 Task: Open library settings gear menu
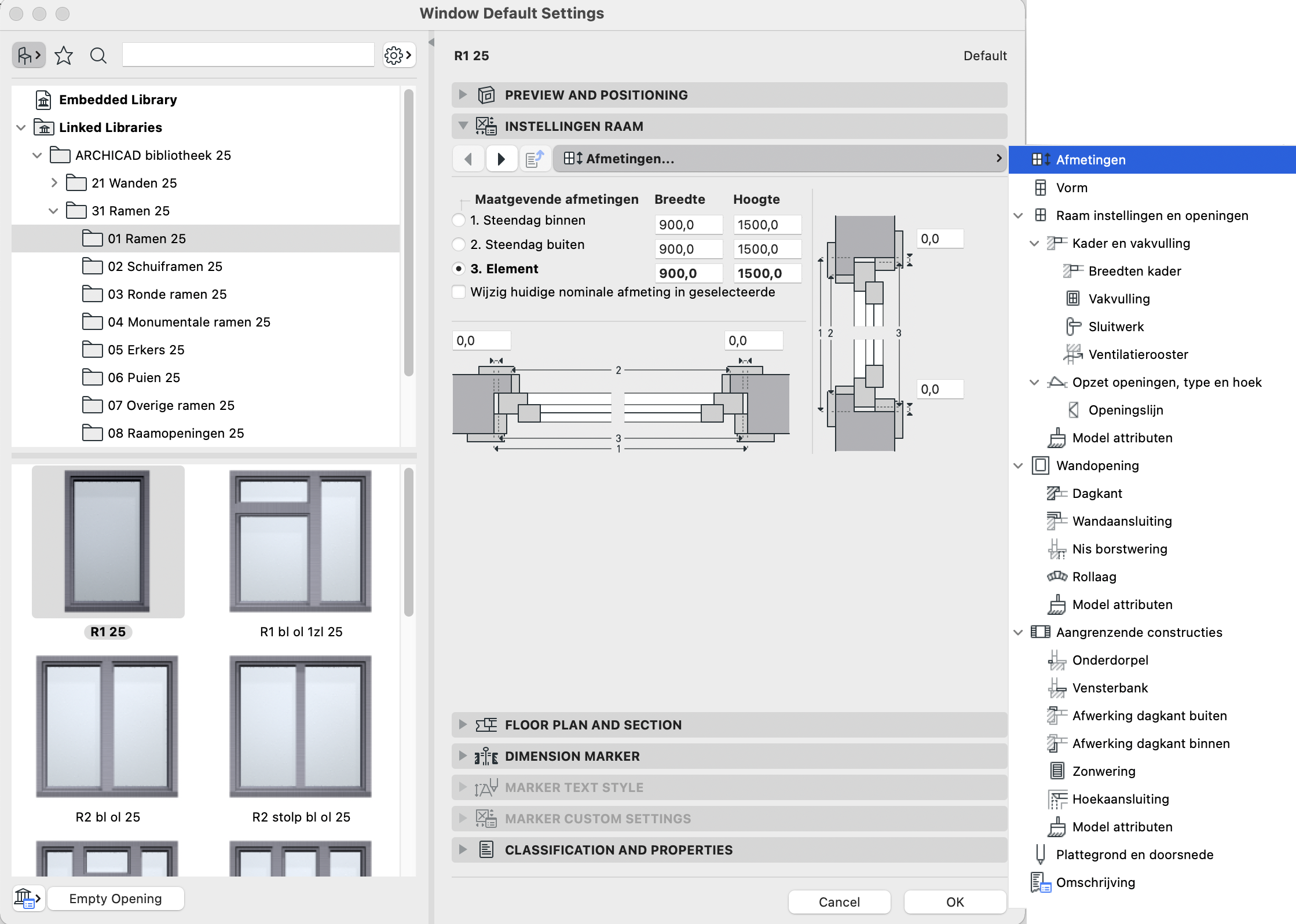coord(399,56)
